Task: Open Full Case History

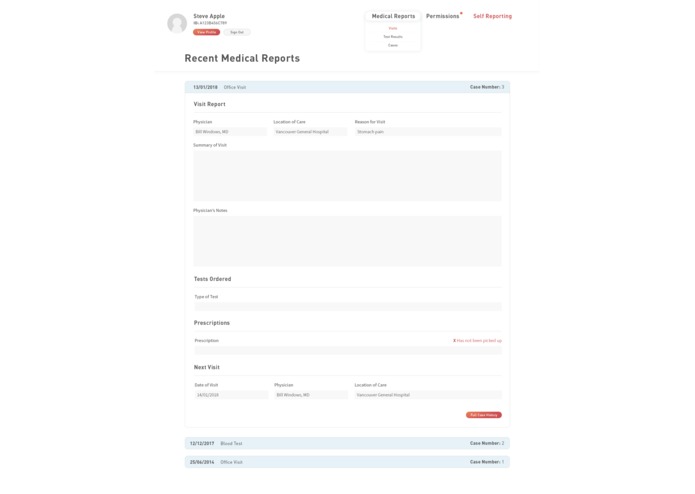Action: [x=484, y=415]
